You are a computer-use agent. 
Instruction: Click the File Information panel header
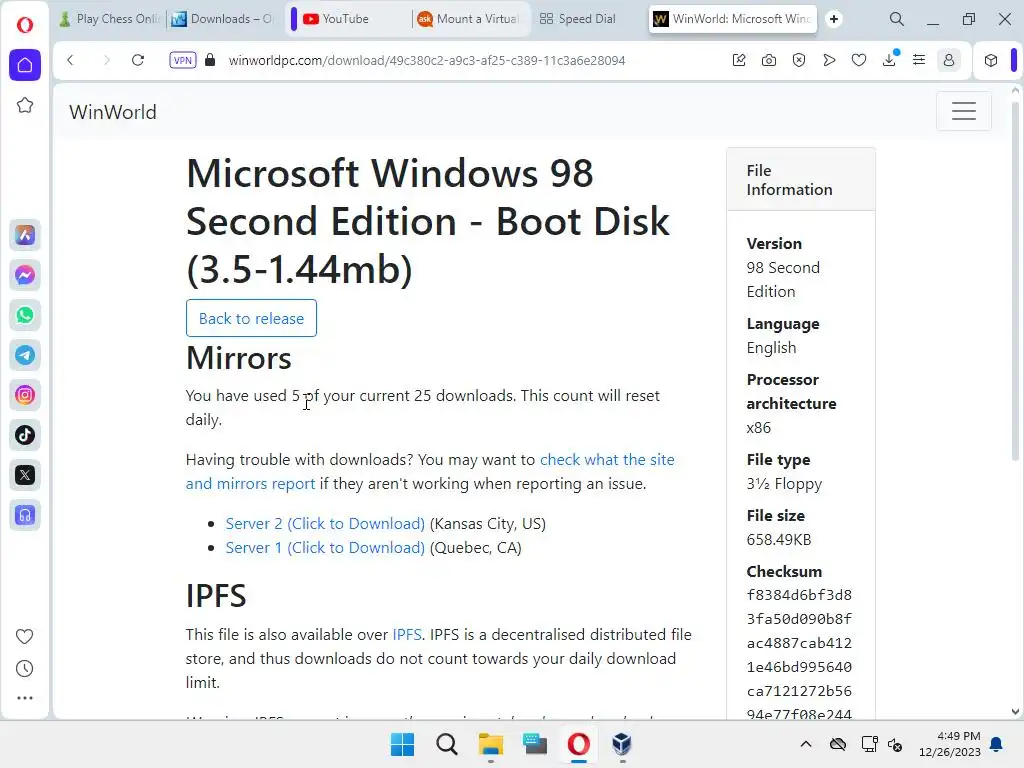801,180
